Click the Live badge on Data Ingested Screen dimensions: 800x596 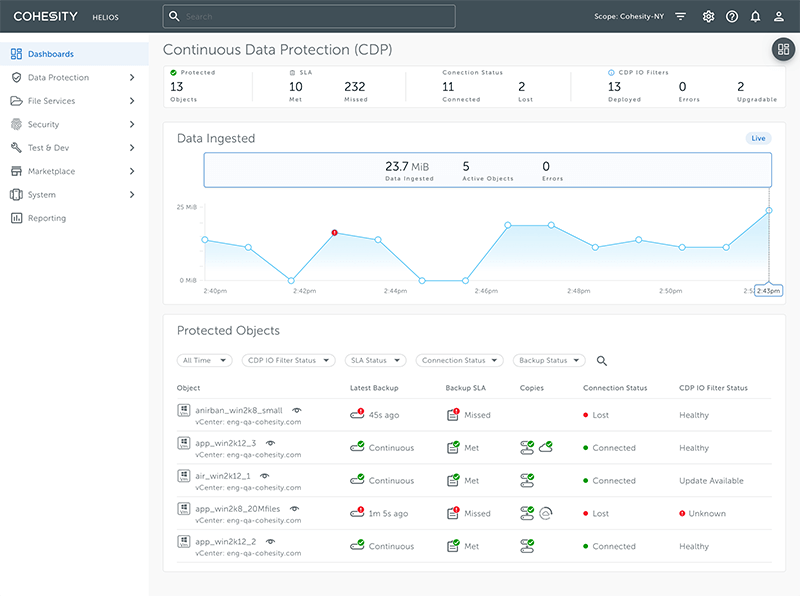758,138
